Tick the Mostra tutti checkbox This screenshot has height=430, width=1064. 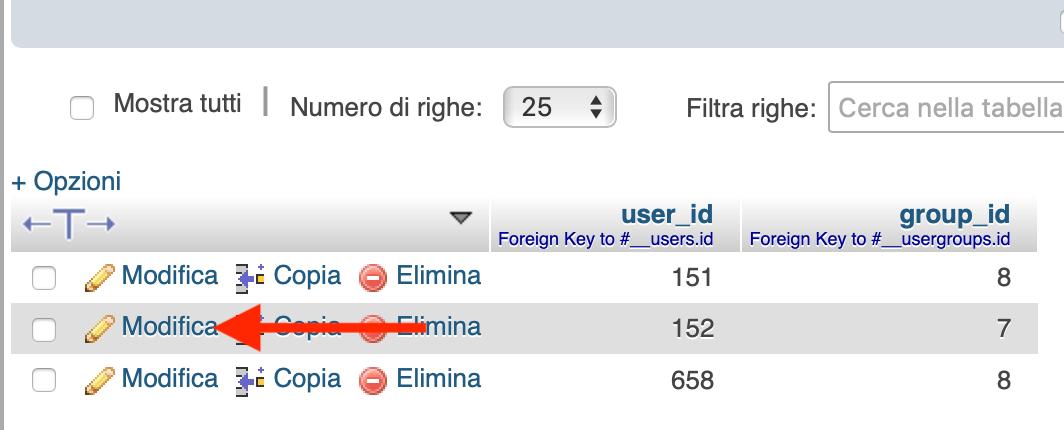[x=82, y=109]
